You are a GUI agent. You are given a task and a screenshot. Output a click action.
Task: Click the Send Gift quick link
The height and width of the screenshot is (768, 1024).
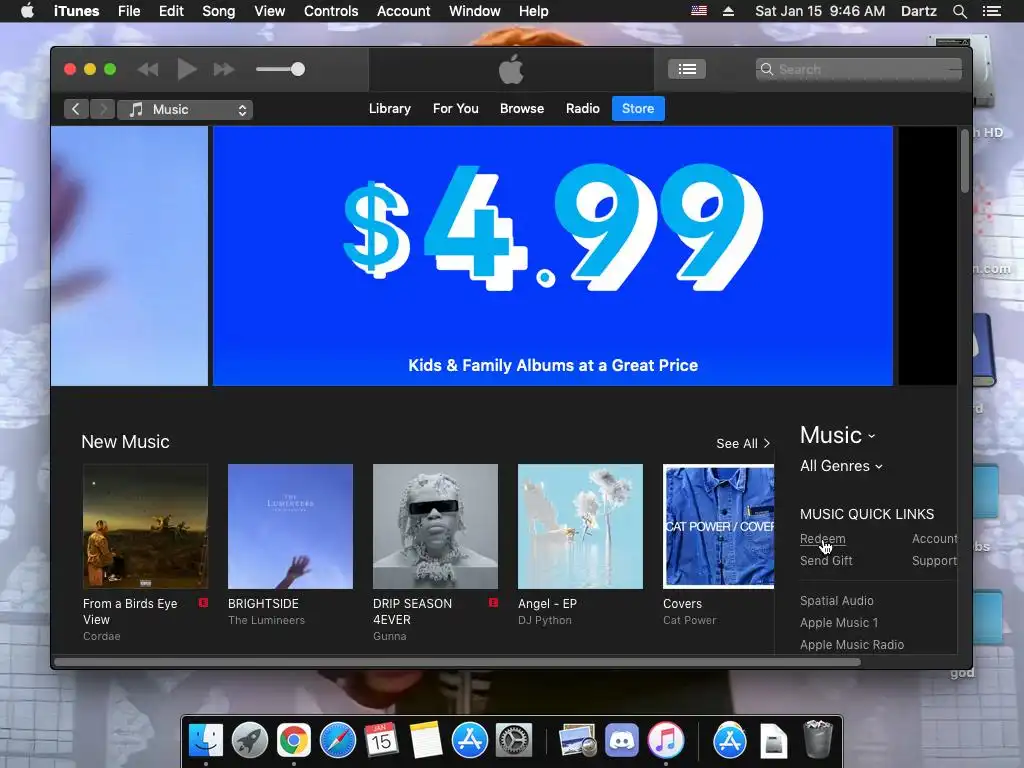point(826,561)
